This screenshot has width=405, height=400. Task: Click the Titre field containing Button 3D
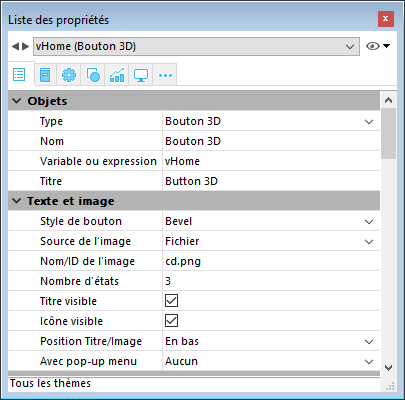pos(271,181)
